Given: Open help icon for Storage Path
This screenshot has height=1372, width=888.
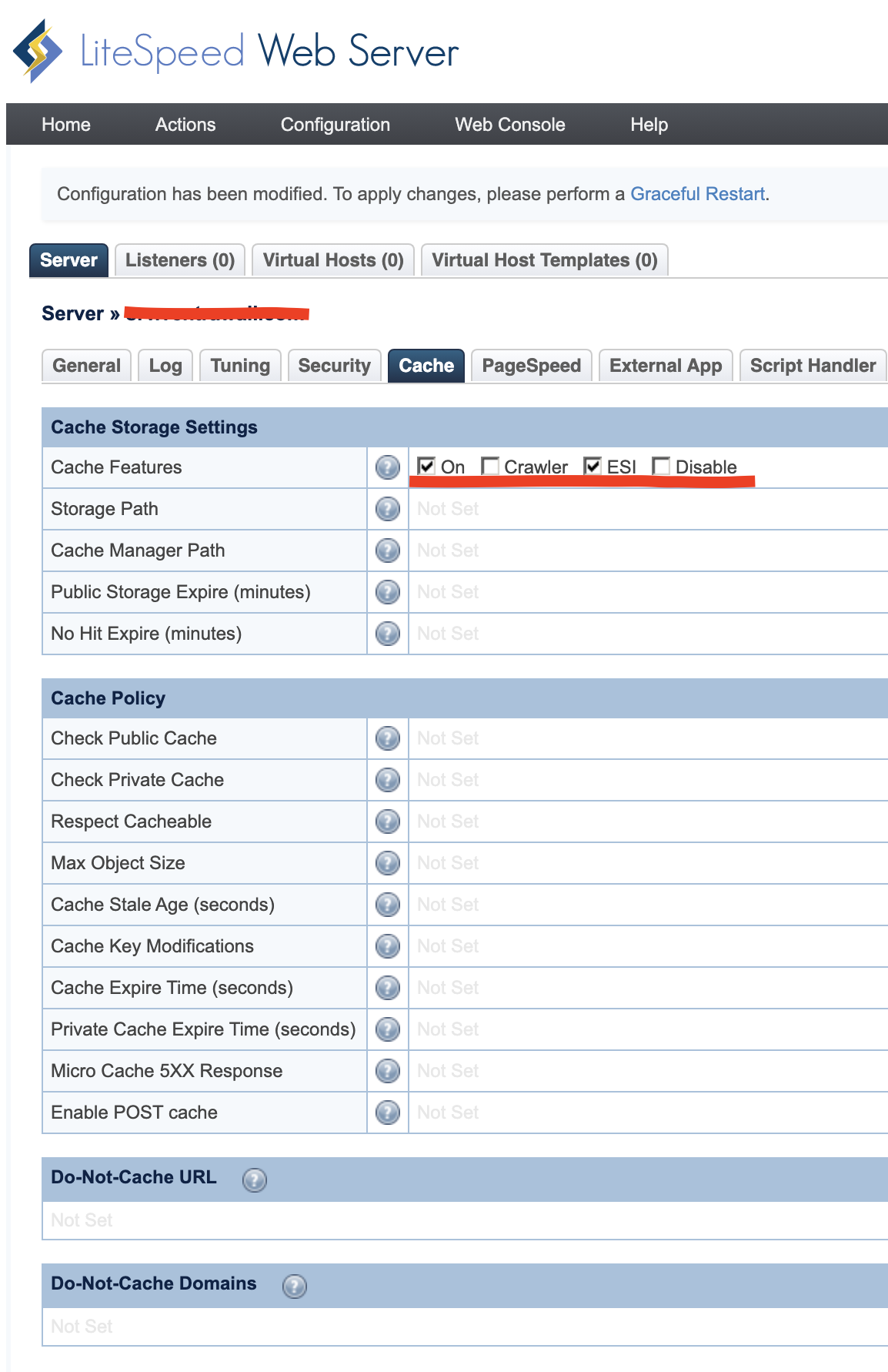Looking at the screenshot, I should pyautogui.click(x=388, y=509).
